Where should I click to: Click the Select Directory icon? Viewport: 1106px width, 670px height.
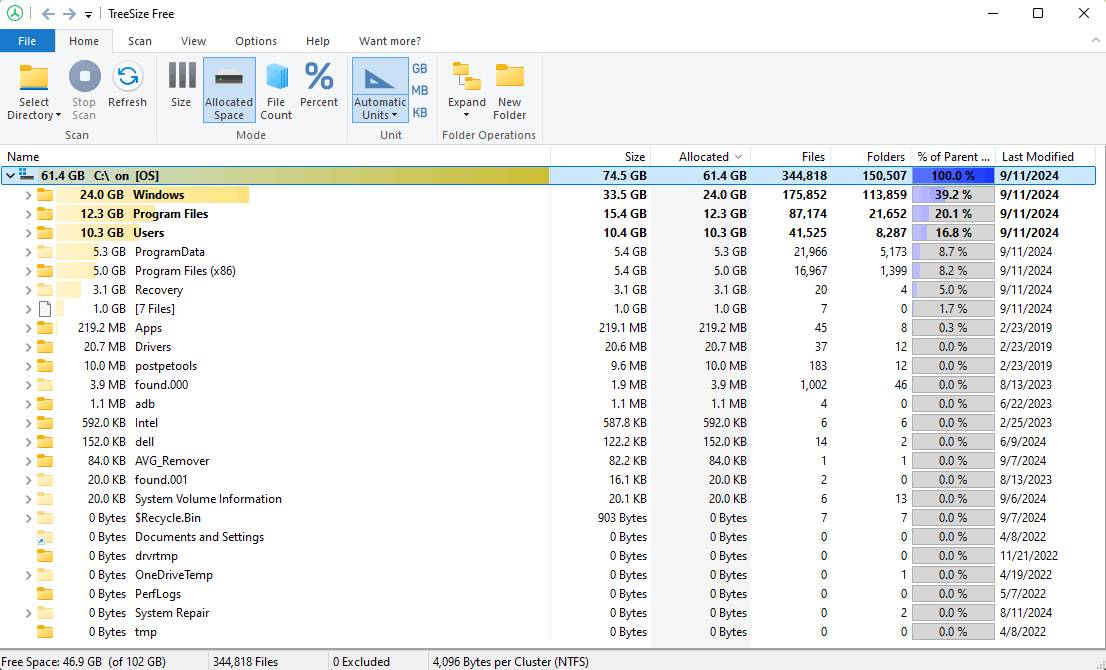click(34, 78)
